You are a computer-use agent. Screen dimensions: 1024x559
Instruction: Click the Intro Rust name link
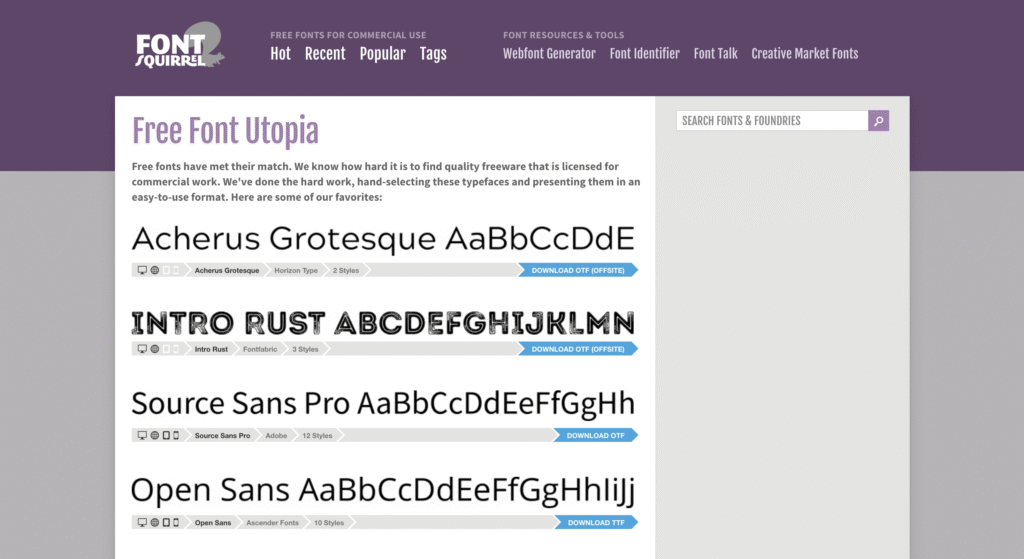point(211,349)
